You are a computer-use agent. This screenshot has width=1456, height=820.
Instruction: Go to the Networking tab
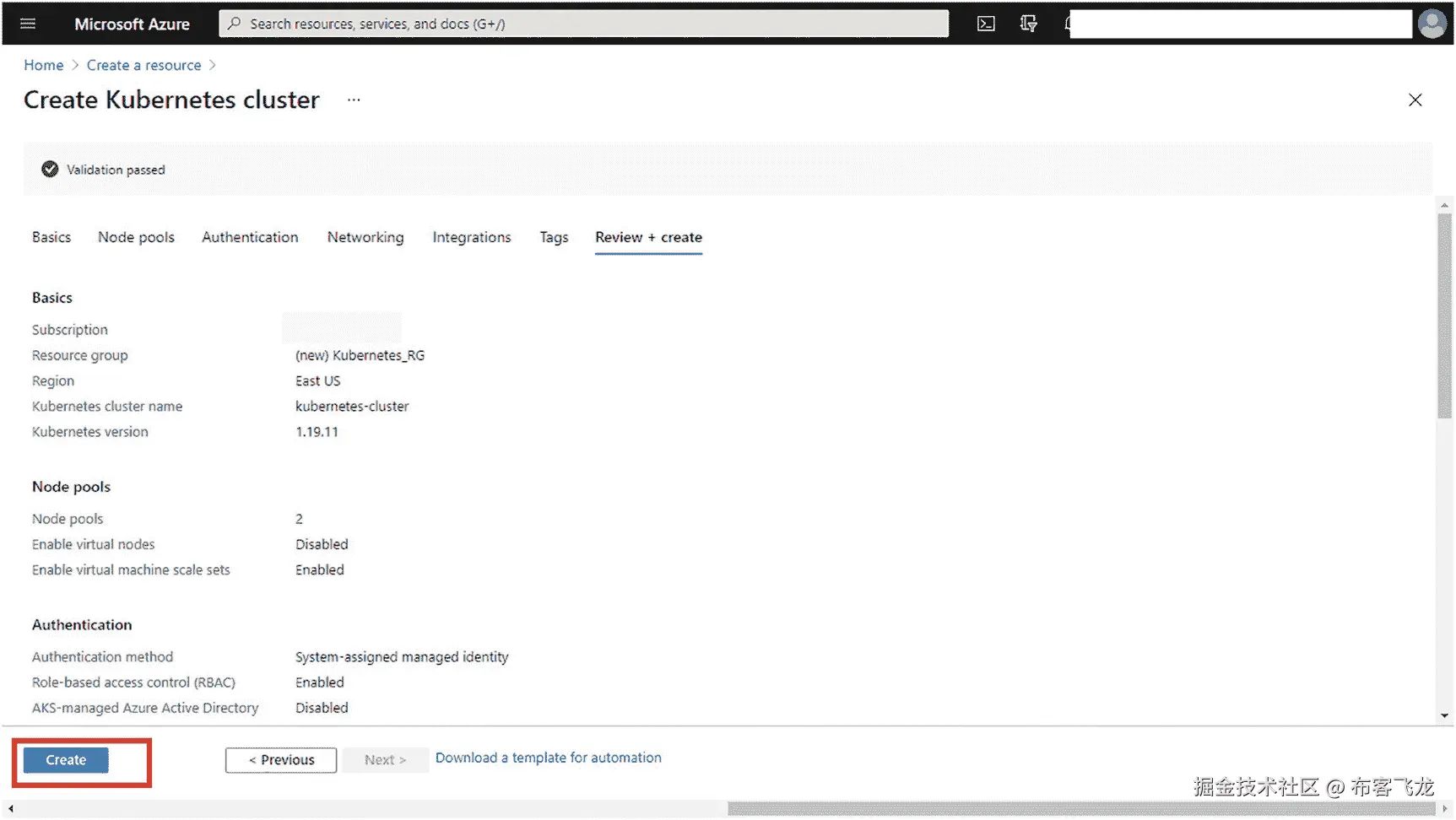click(365, 237)
